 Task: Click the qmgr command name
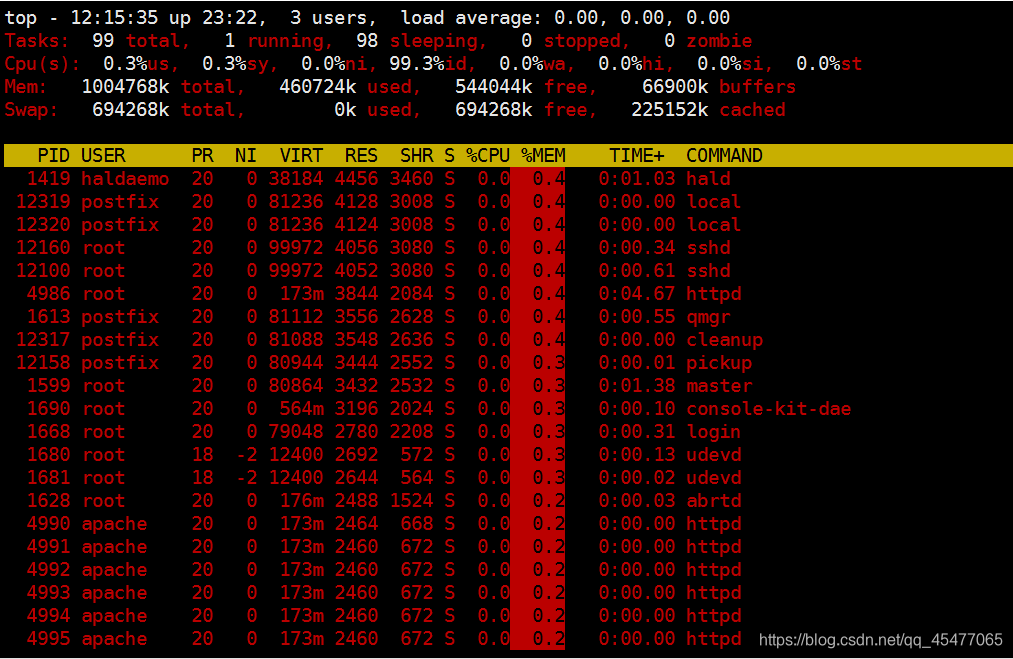tap(708, 317)
